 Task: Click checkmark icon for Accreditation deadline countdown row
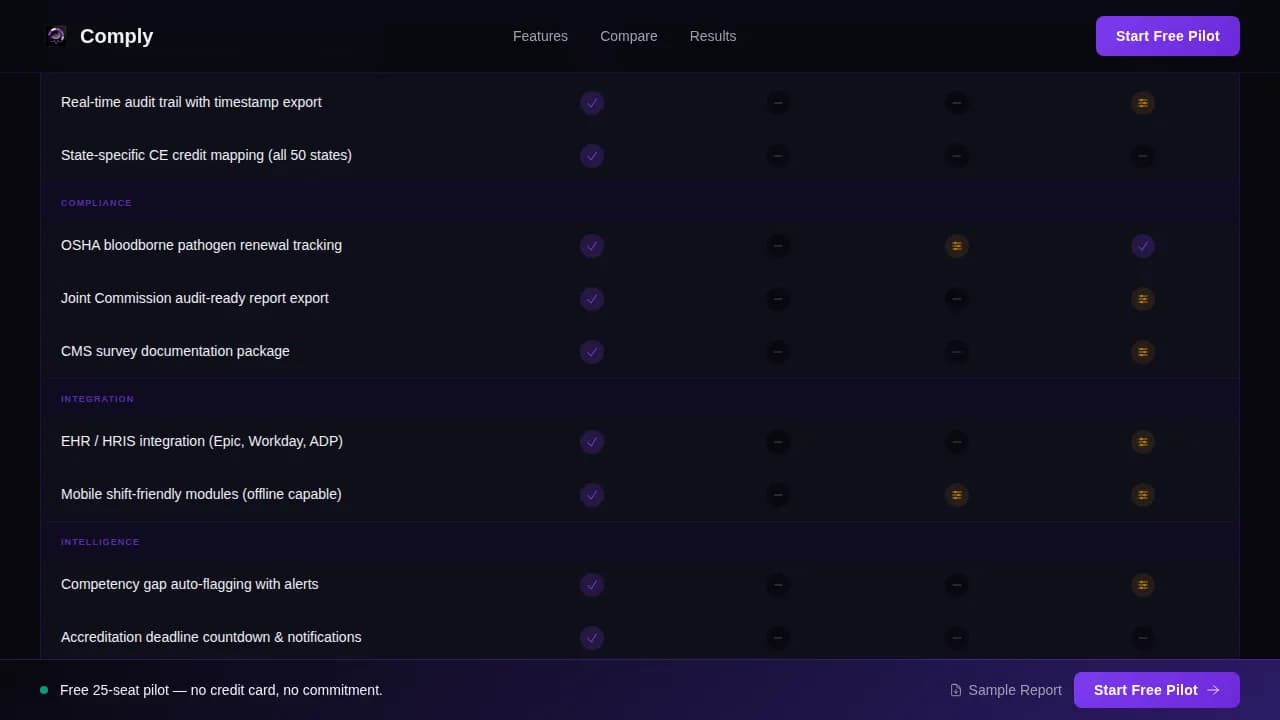(592, 638)
